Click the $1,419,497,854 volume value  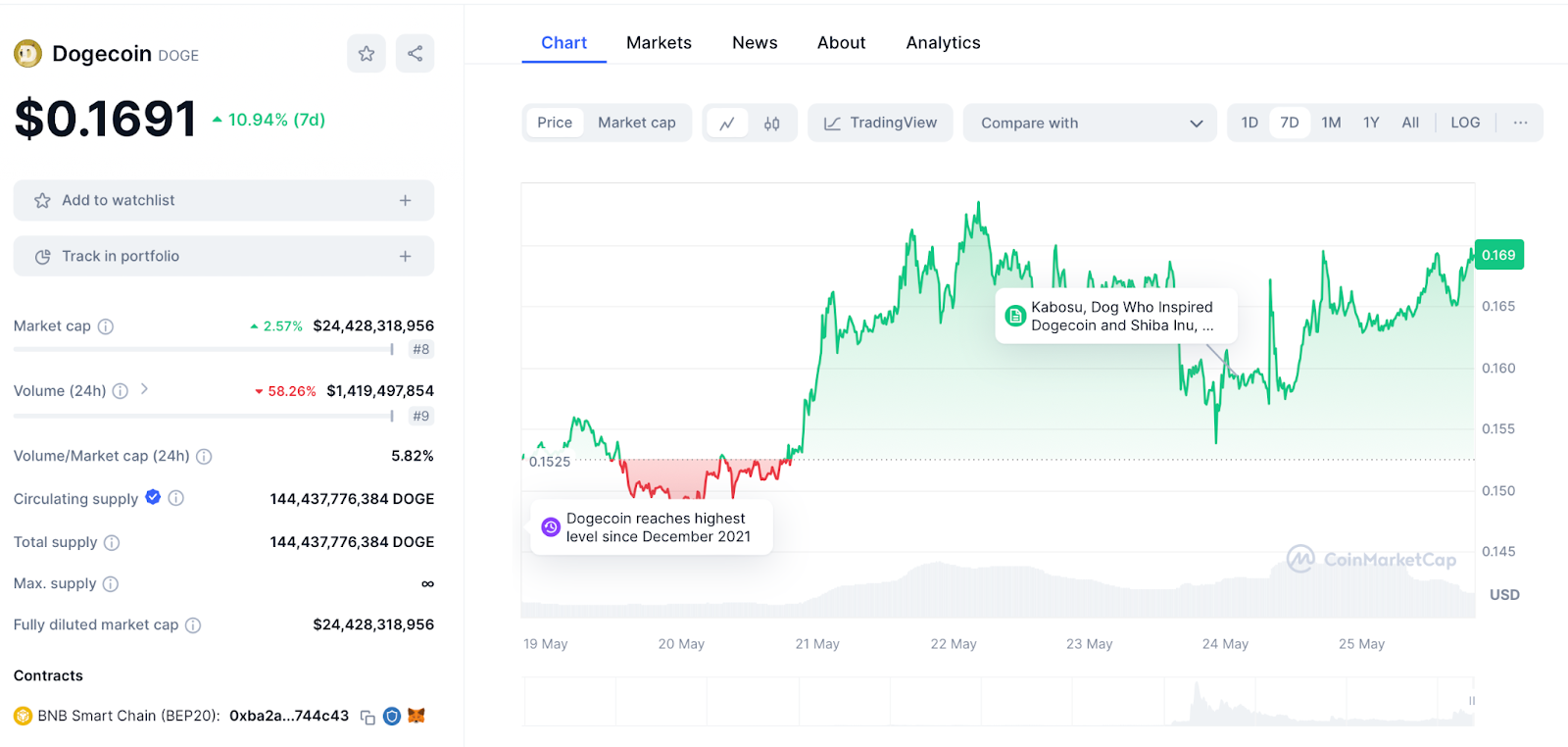tap(380, 391)
